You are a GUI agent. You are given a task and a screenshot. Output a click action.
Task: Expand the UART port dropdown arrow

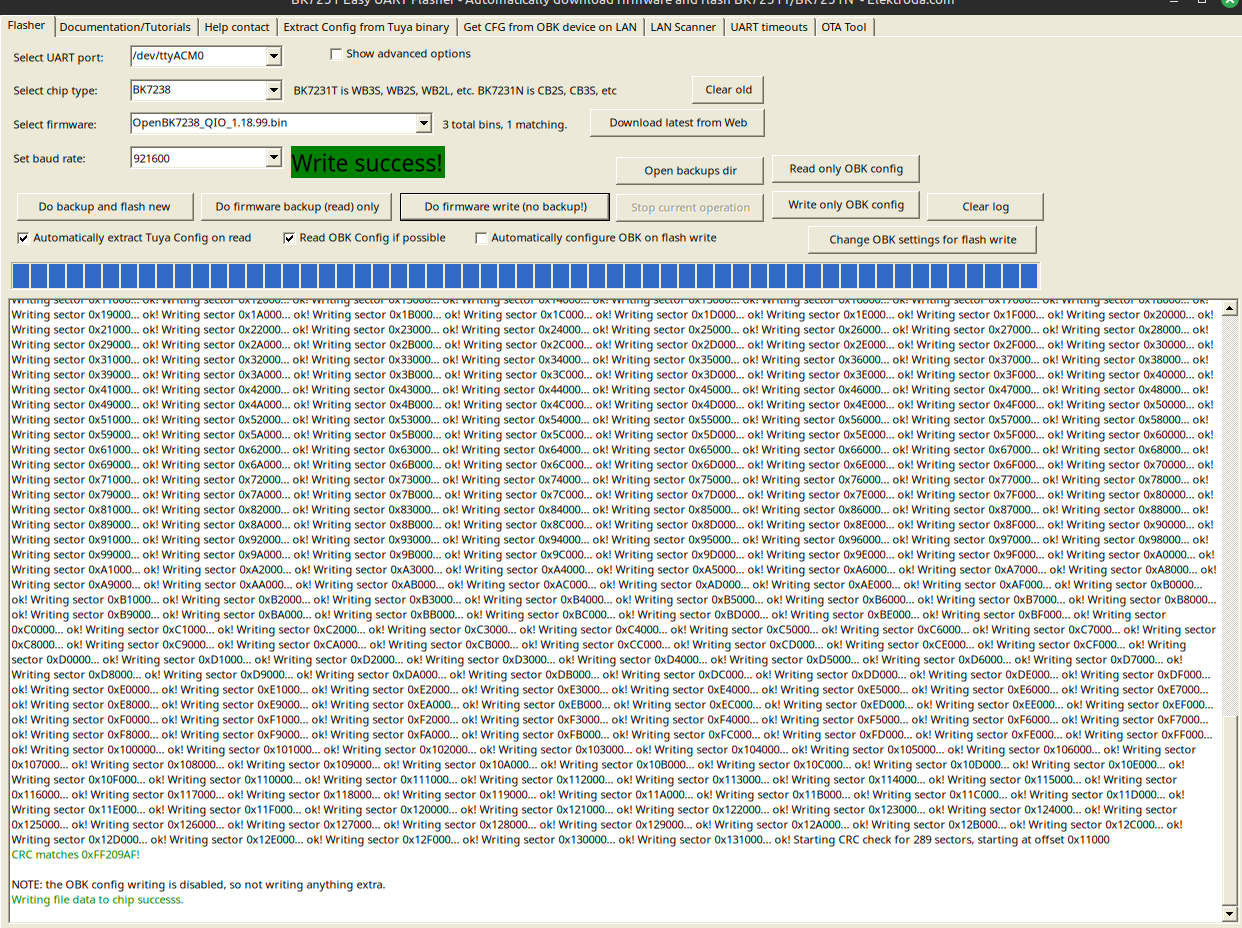click(274, 56)
